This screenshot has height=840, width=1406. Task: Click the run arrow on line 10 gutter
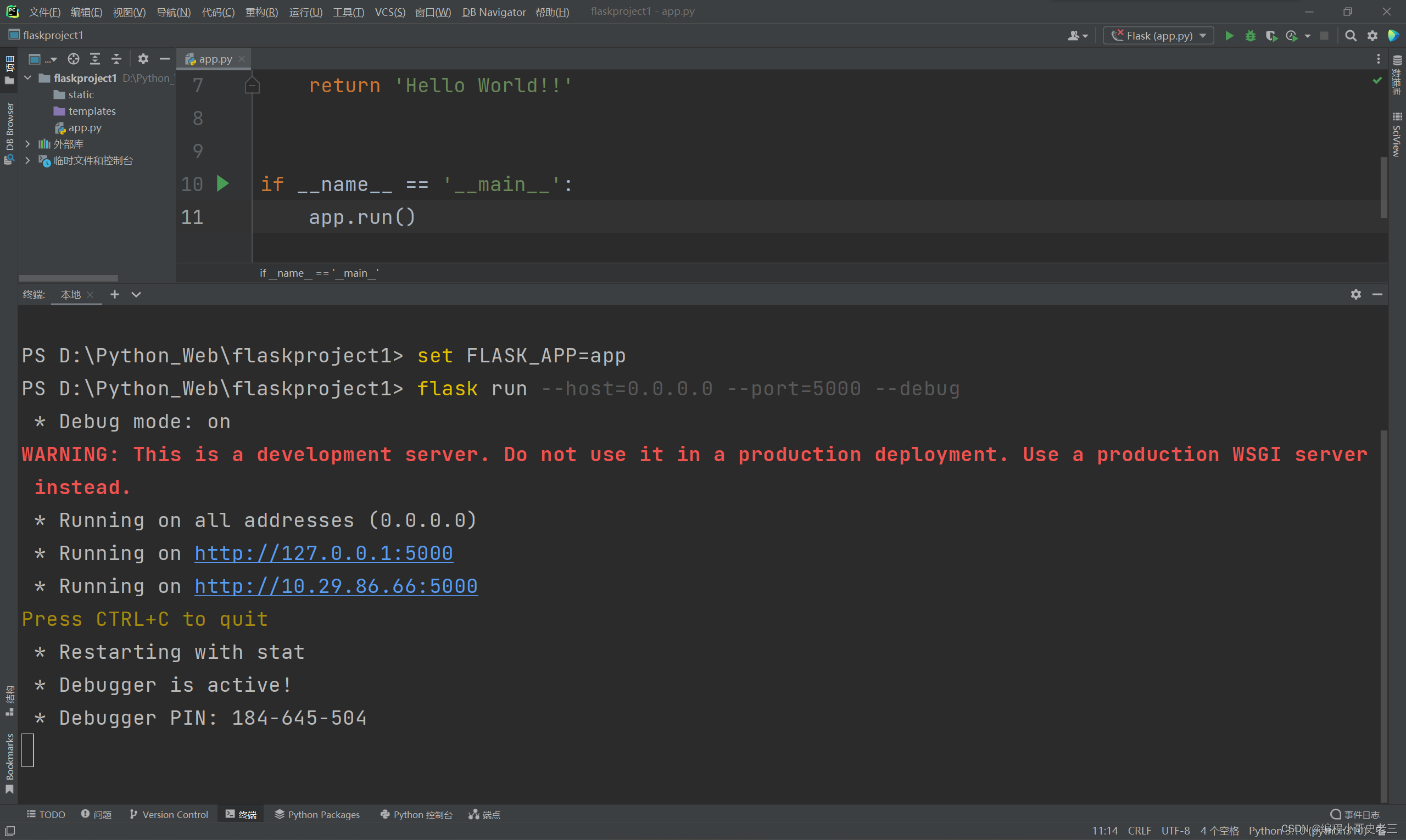click(222, 183)
